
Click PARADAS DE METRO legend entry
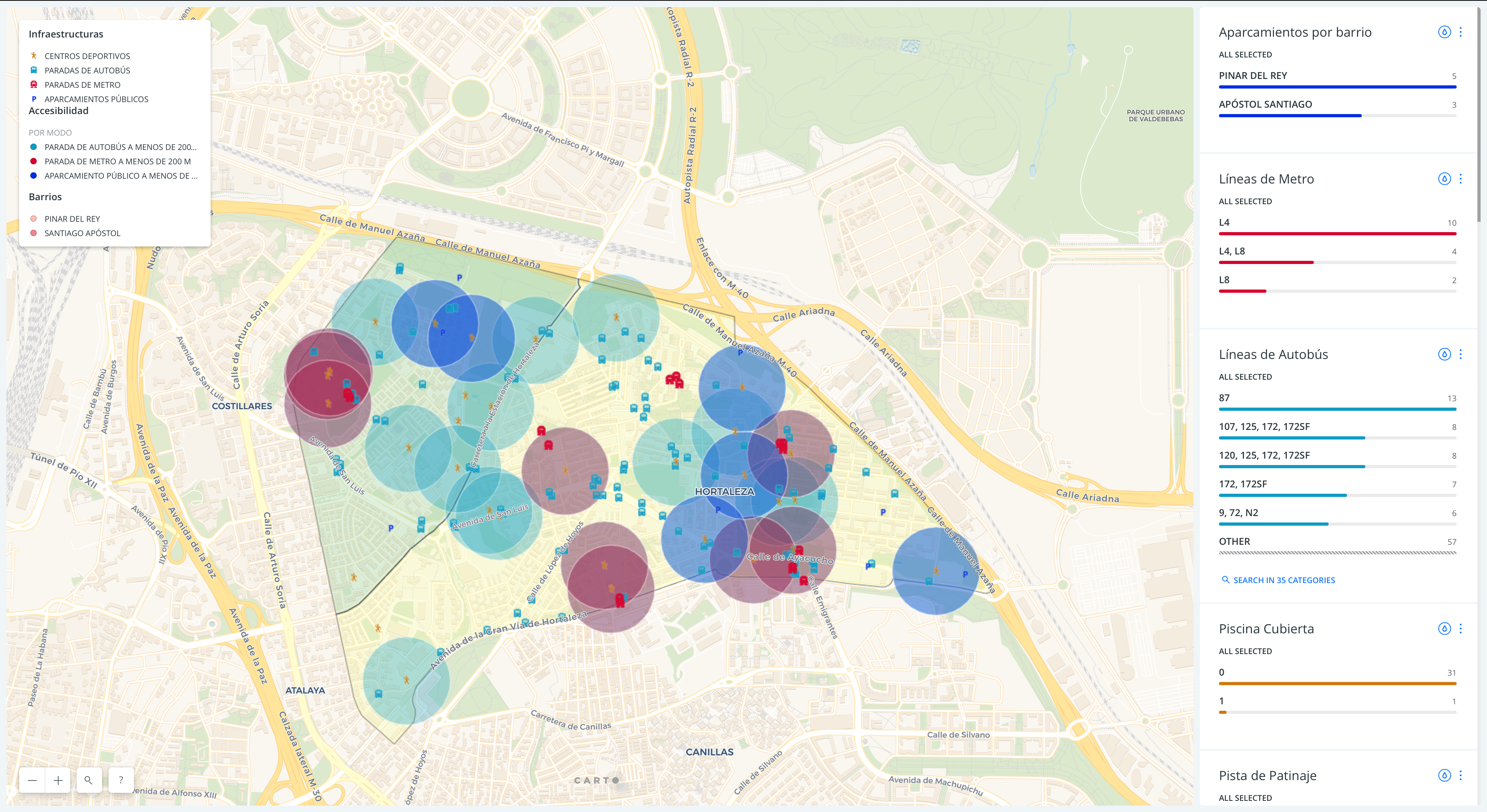click(82, 85)
